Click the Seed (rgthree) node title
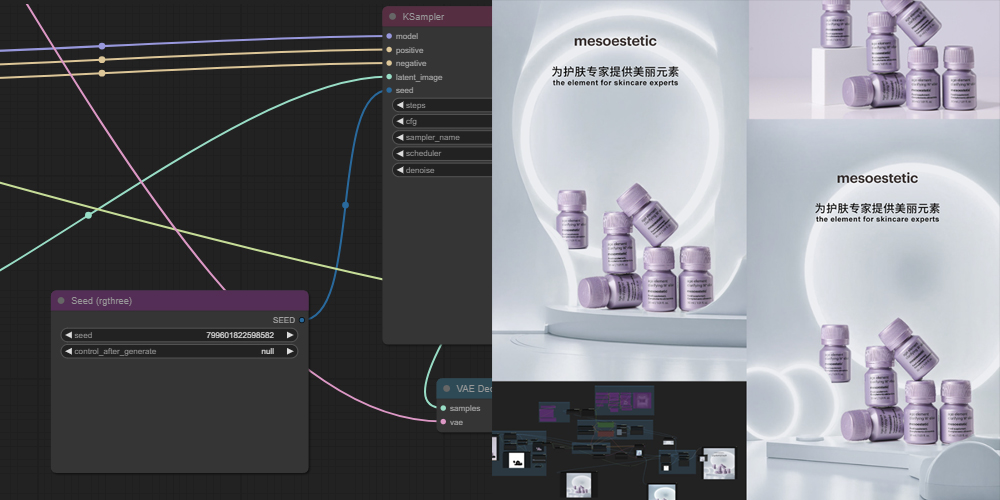The width and height of the screenshot is (1000, 500). (x=101, y=301)
